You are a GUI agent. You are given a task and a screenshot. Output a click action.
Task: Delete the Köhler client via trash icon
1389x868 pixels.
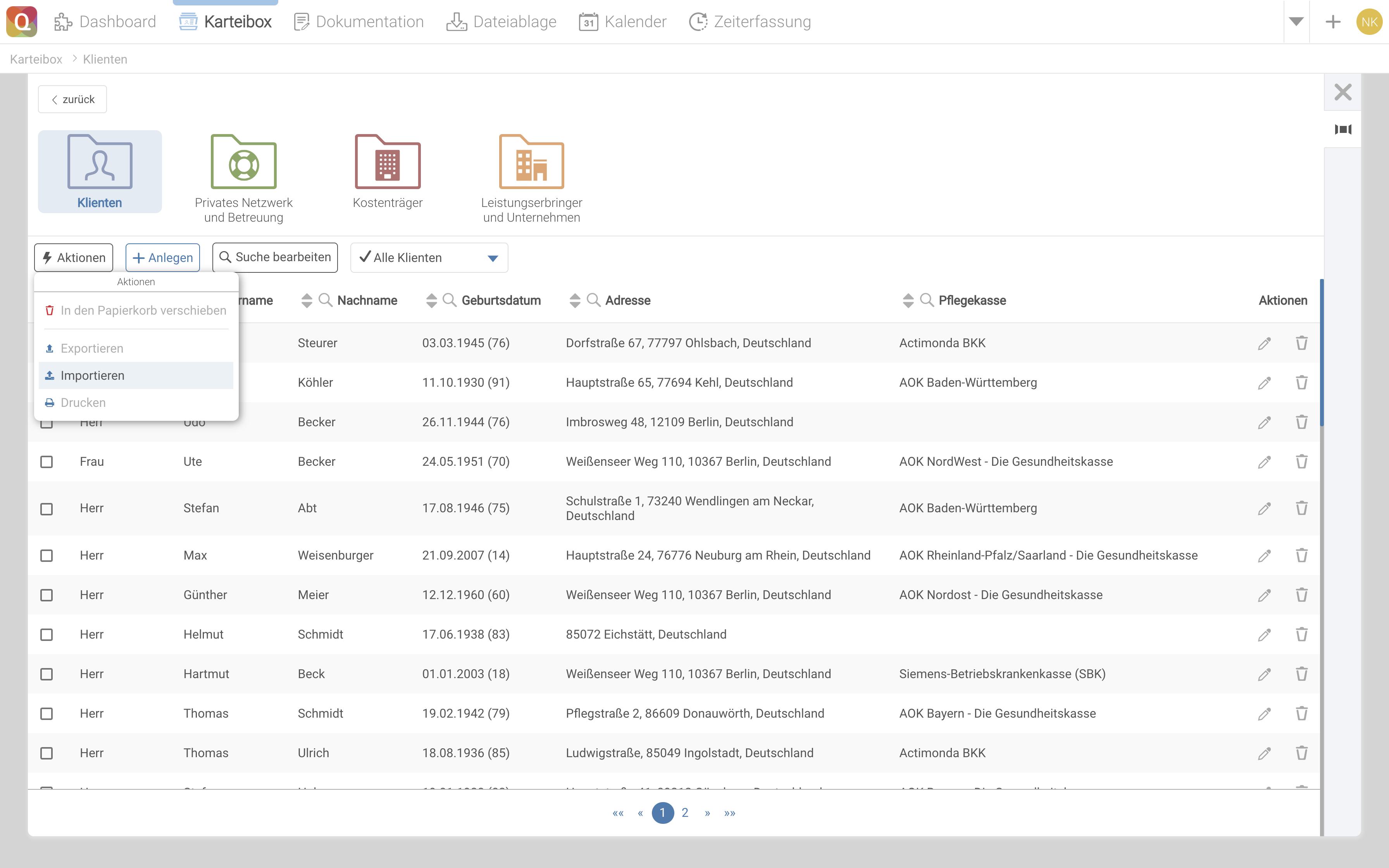coord(1301,382)
